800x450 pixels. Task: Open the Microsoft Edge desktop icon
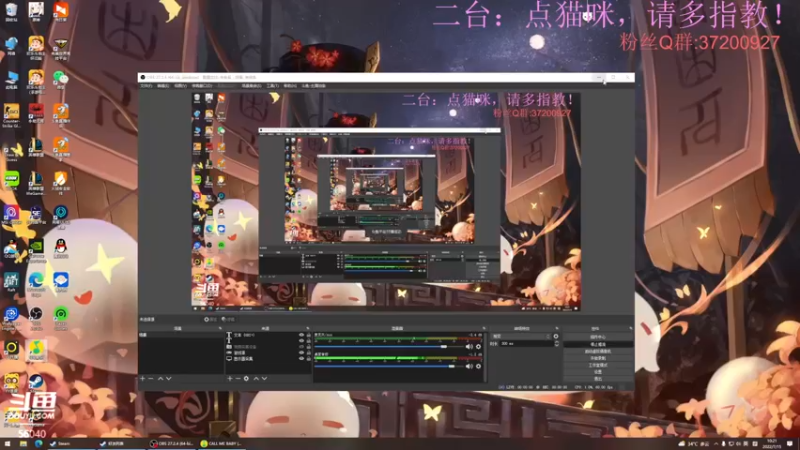pyautogui.click(x=36, y=282)
